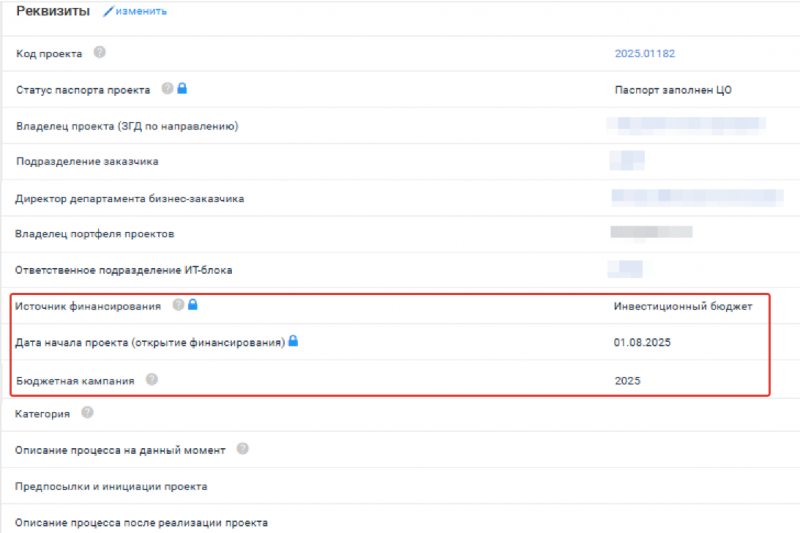Click the Предпосылки и инициации проекта row
800x533 pixels.
coord(111,487)
